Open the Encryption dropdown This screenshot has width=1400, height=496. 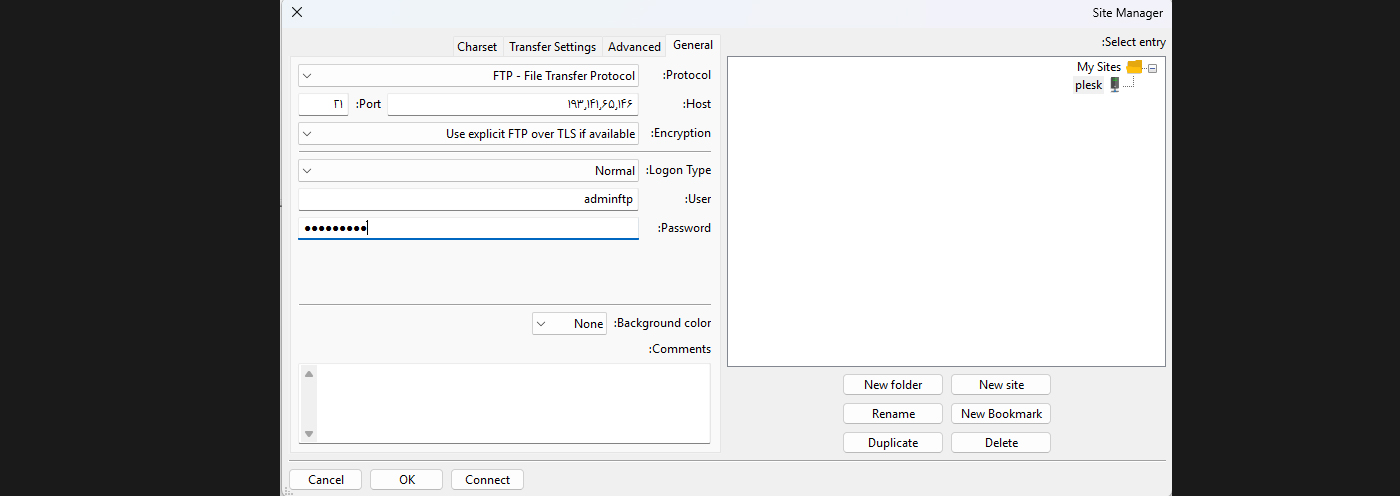[468, 134]
